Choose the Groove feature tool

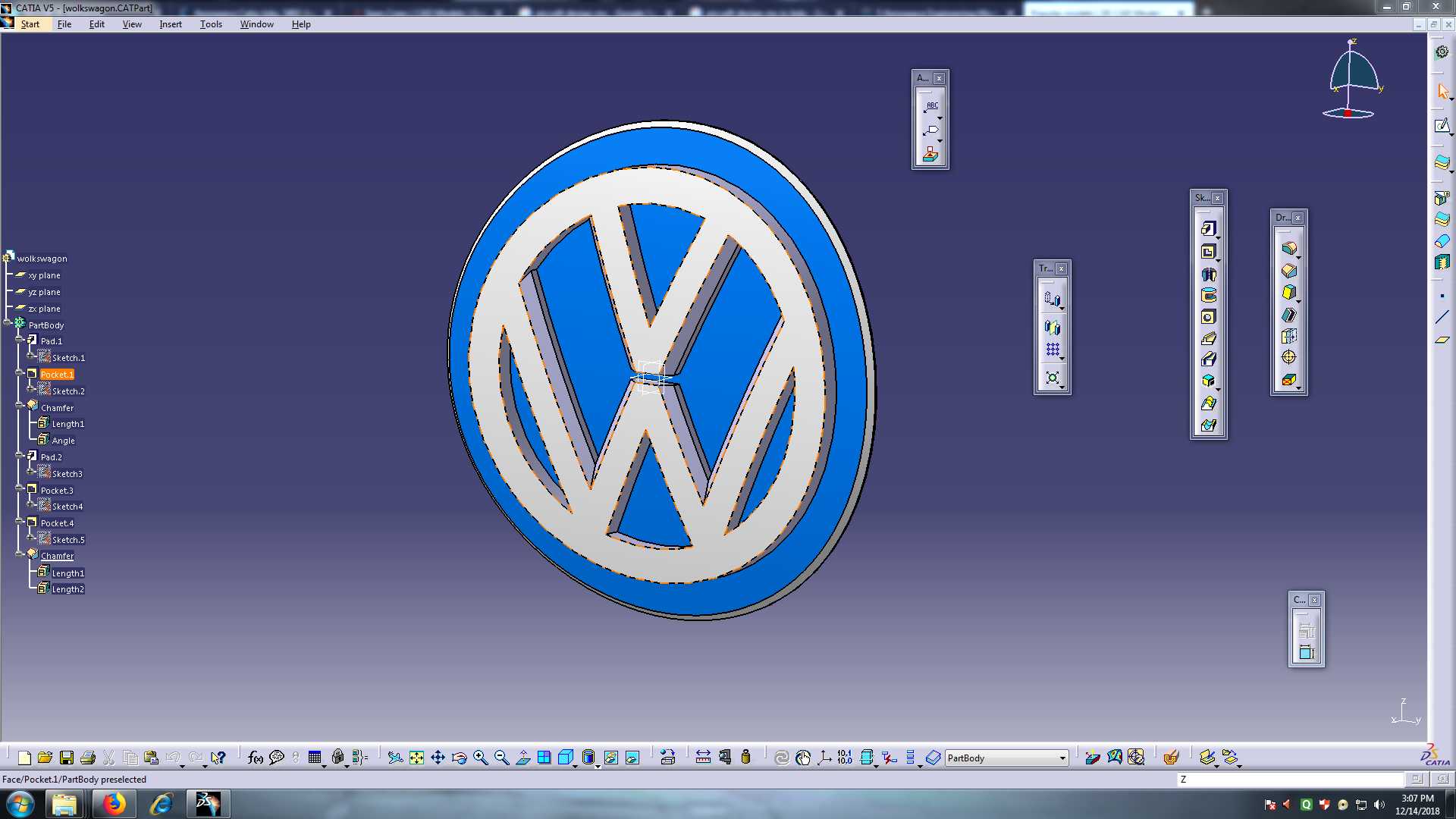(x=1209, y=296)
